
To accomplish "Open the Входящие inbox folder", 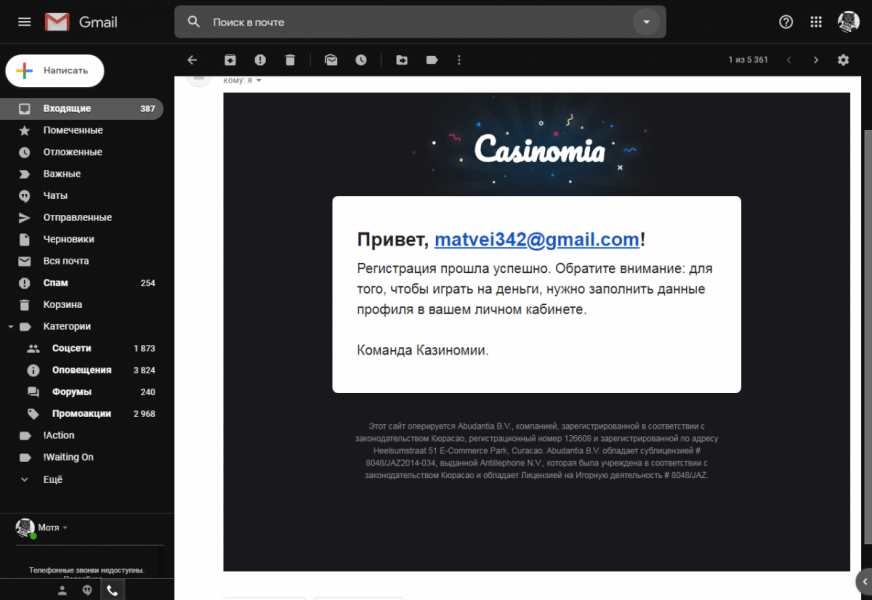I will coord(81,108).
